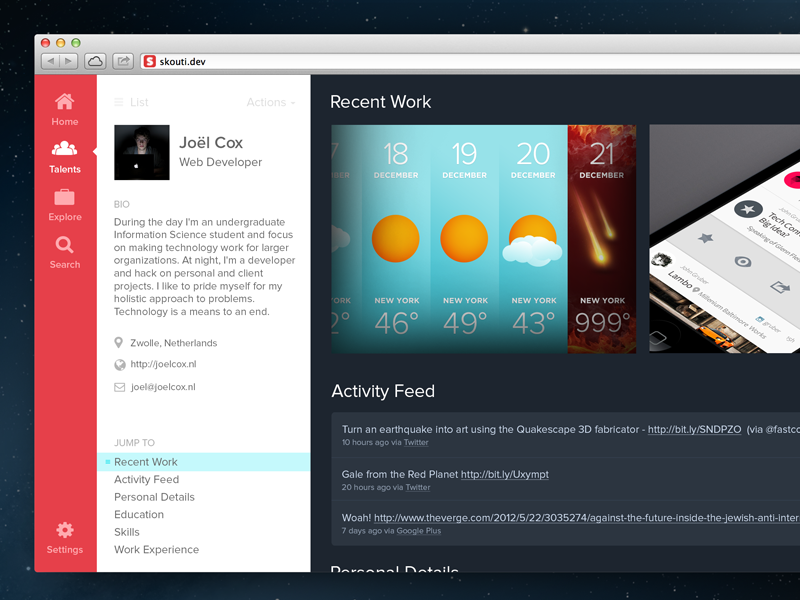Jump to Skills section
The image size is (800, 600).
click(127, 532)
